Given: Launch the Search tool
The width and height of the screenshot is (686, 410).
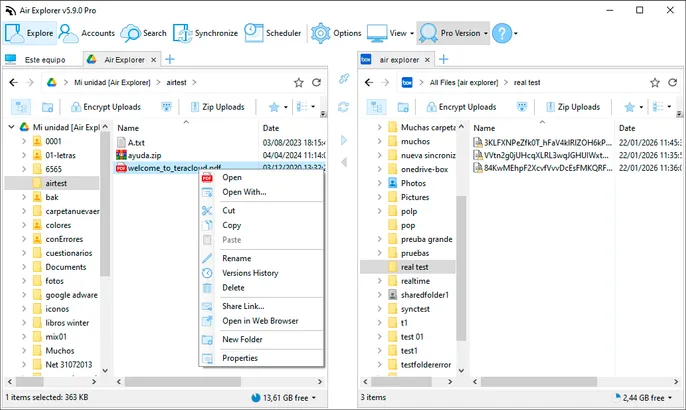Looking at the screenshot, I should (144, 33).
